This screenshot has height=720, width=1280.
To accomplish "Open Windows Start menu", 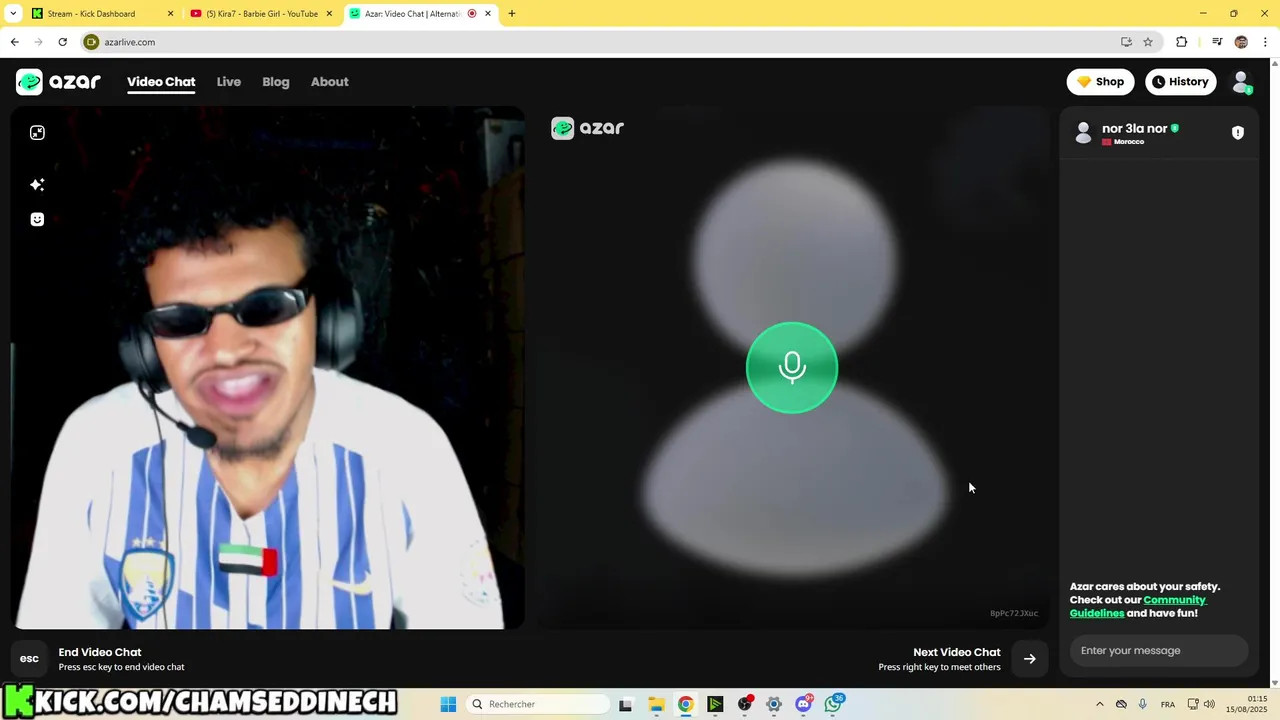I will click(448, 704).
